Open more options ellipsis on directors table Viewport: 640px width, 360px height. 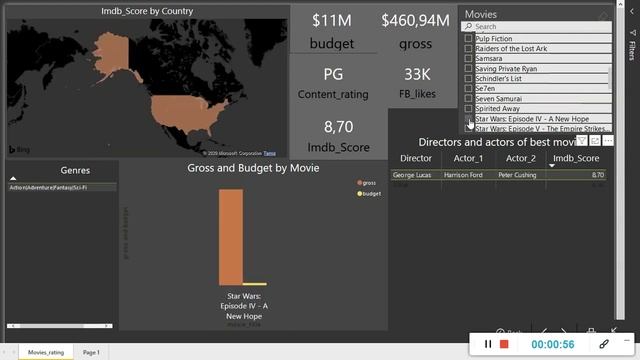click(608, 141)
